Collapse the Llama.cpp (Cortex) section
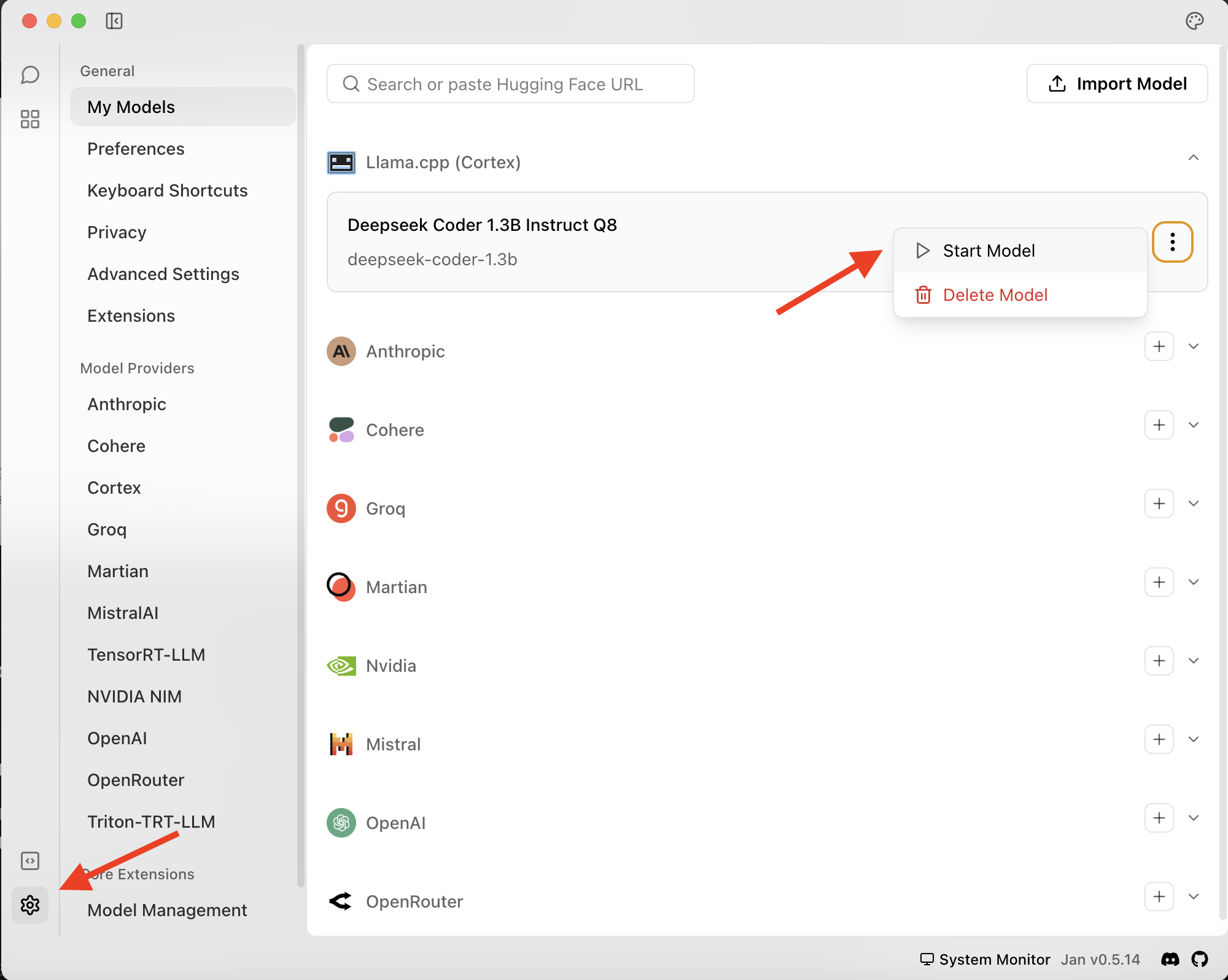Viewport: 1228px width, 980px height. (1193, 158)
